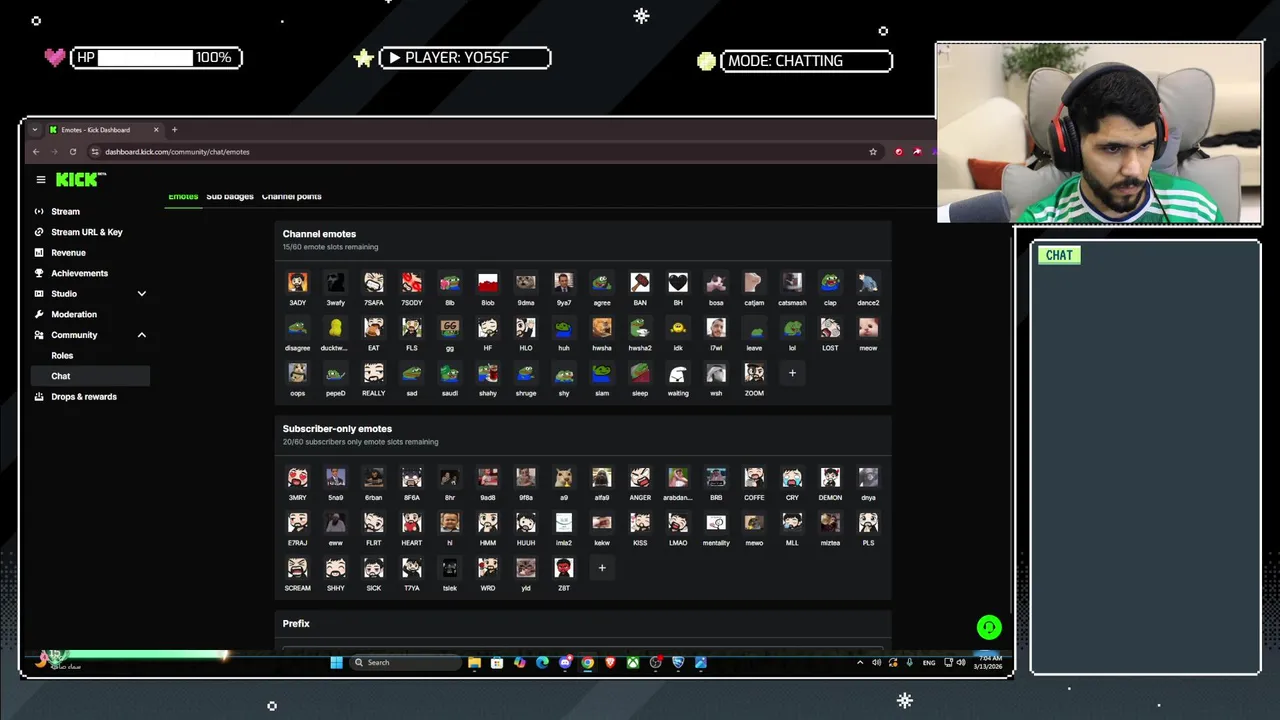Select the LMAO subscriber emote
The image size is (1280, 720).
(678, 523)
